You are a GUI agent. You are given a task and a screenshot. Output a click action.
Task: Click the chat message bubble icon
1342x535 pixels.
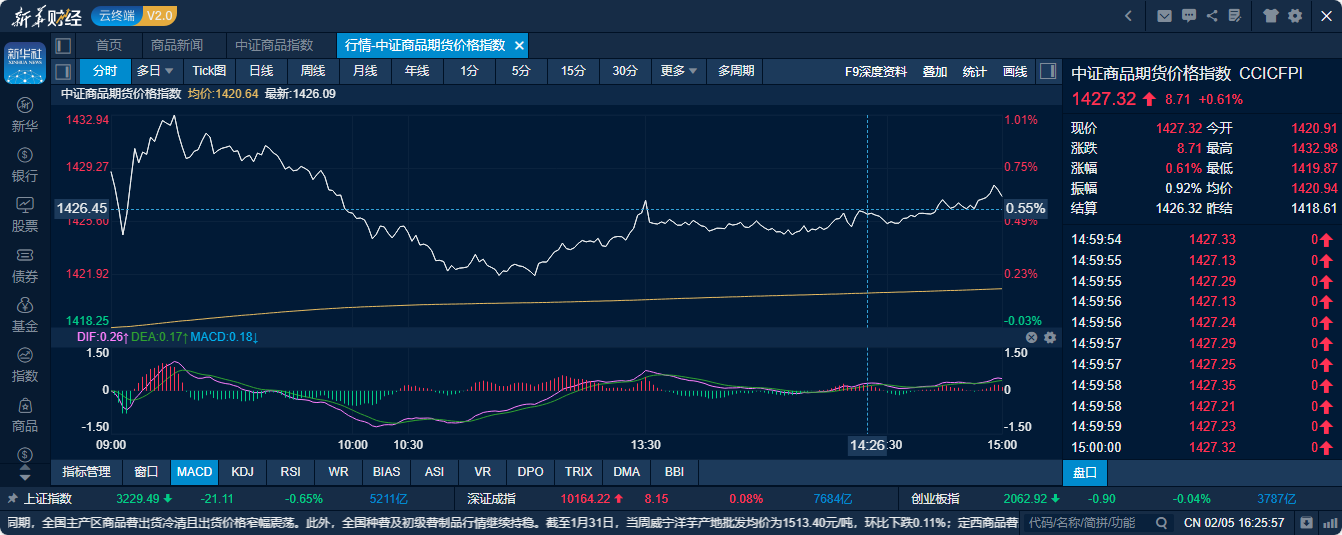tap(1188, 16)
